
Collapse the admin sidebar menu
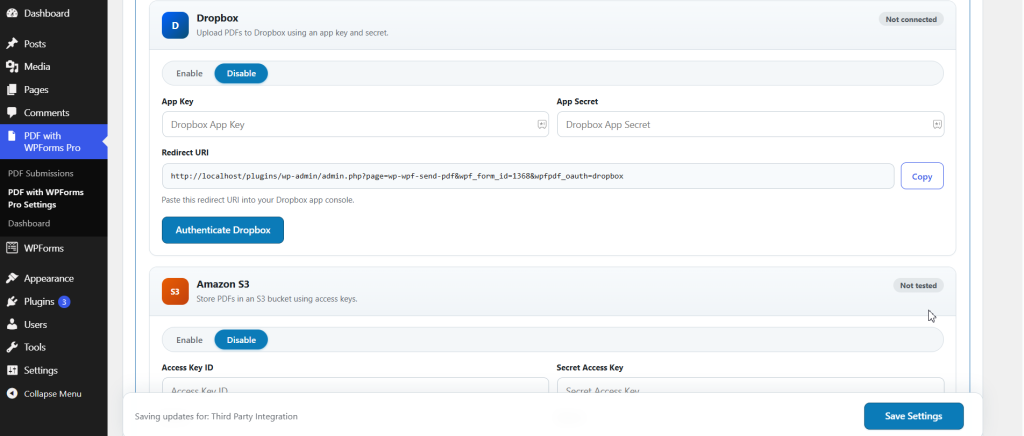pos(54,394)
